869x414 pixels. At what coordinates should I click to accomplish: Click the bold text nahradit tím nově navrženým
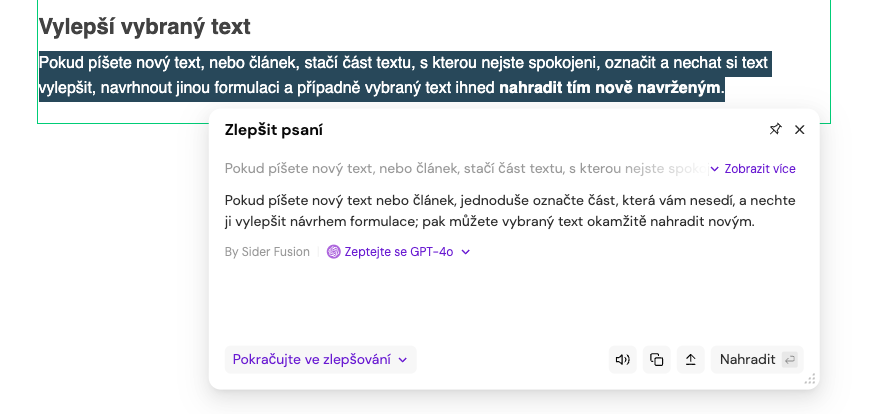tap(610, 88)
